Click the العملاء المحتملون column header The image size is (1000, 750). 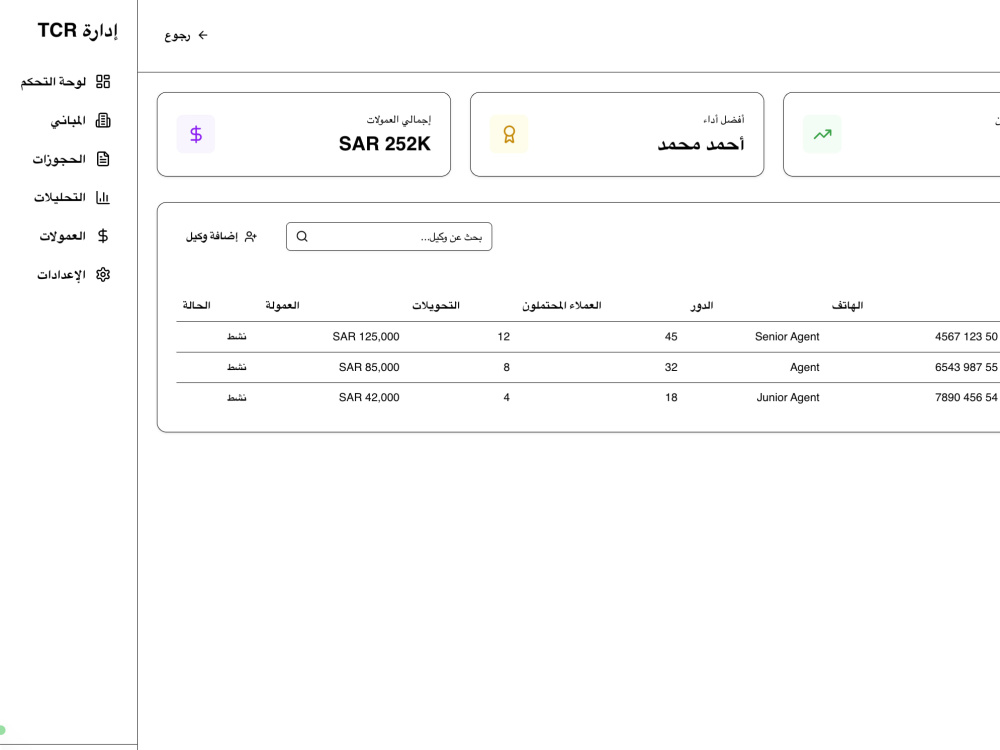[562, 305]
